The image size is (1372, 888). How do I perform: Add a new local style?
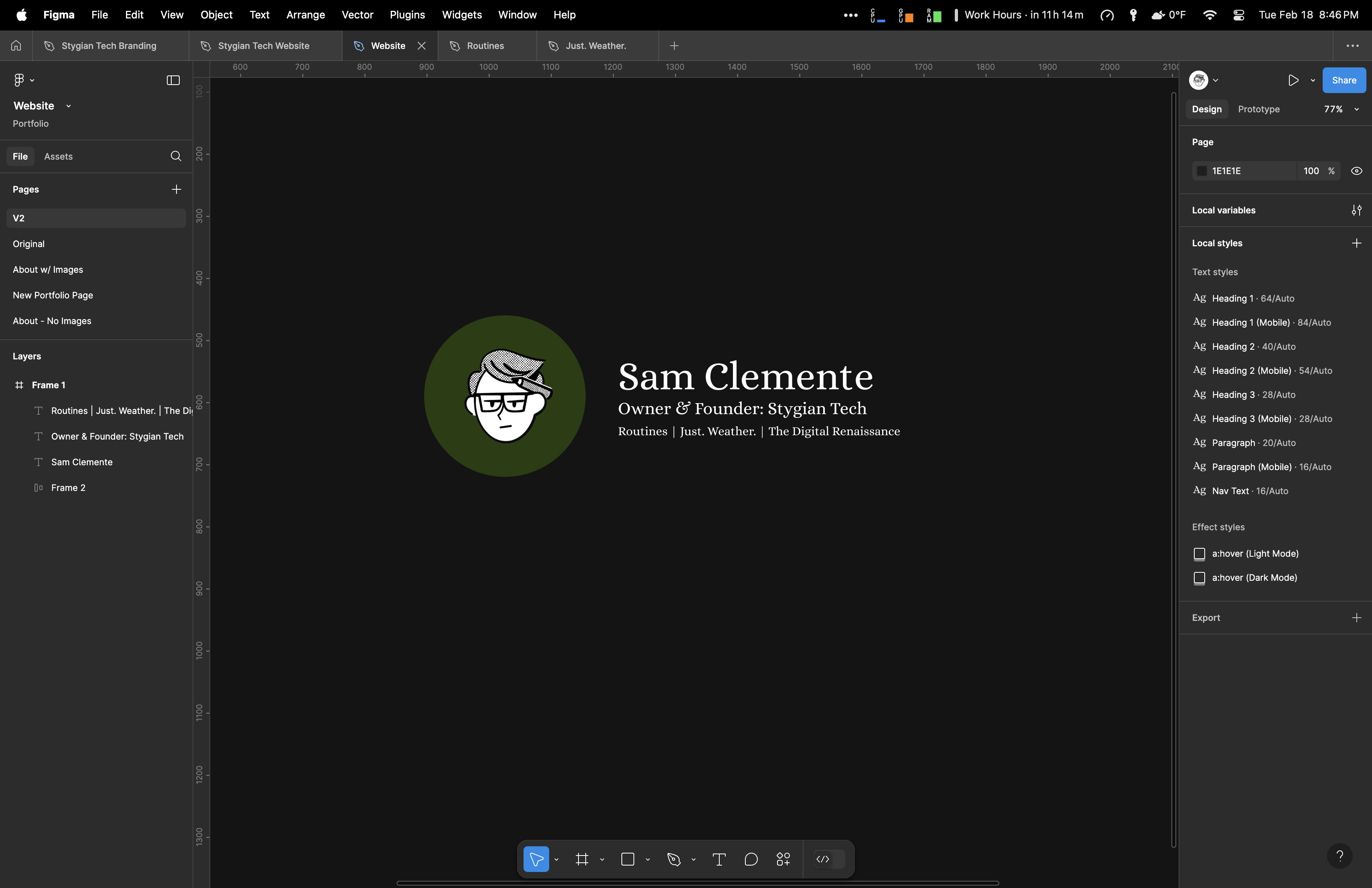(1356, 243)
